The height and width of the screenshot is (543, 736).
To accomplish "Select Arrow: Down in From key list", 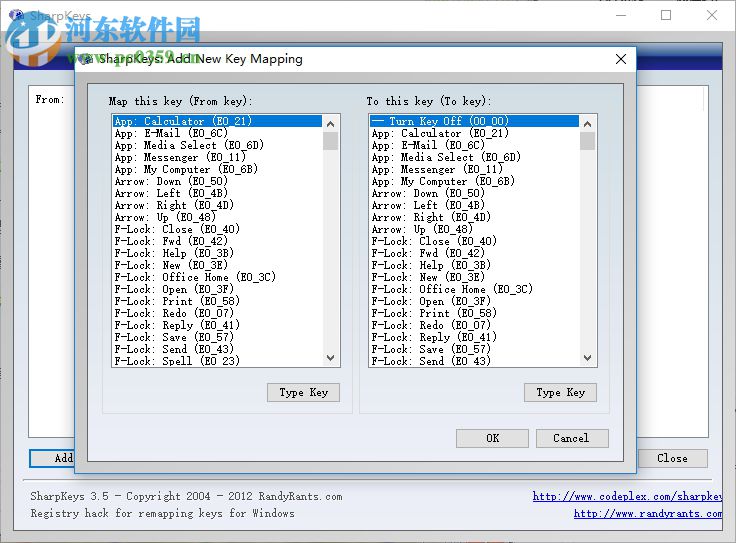I will click(217, 182).
